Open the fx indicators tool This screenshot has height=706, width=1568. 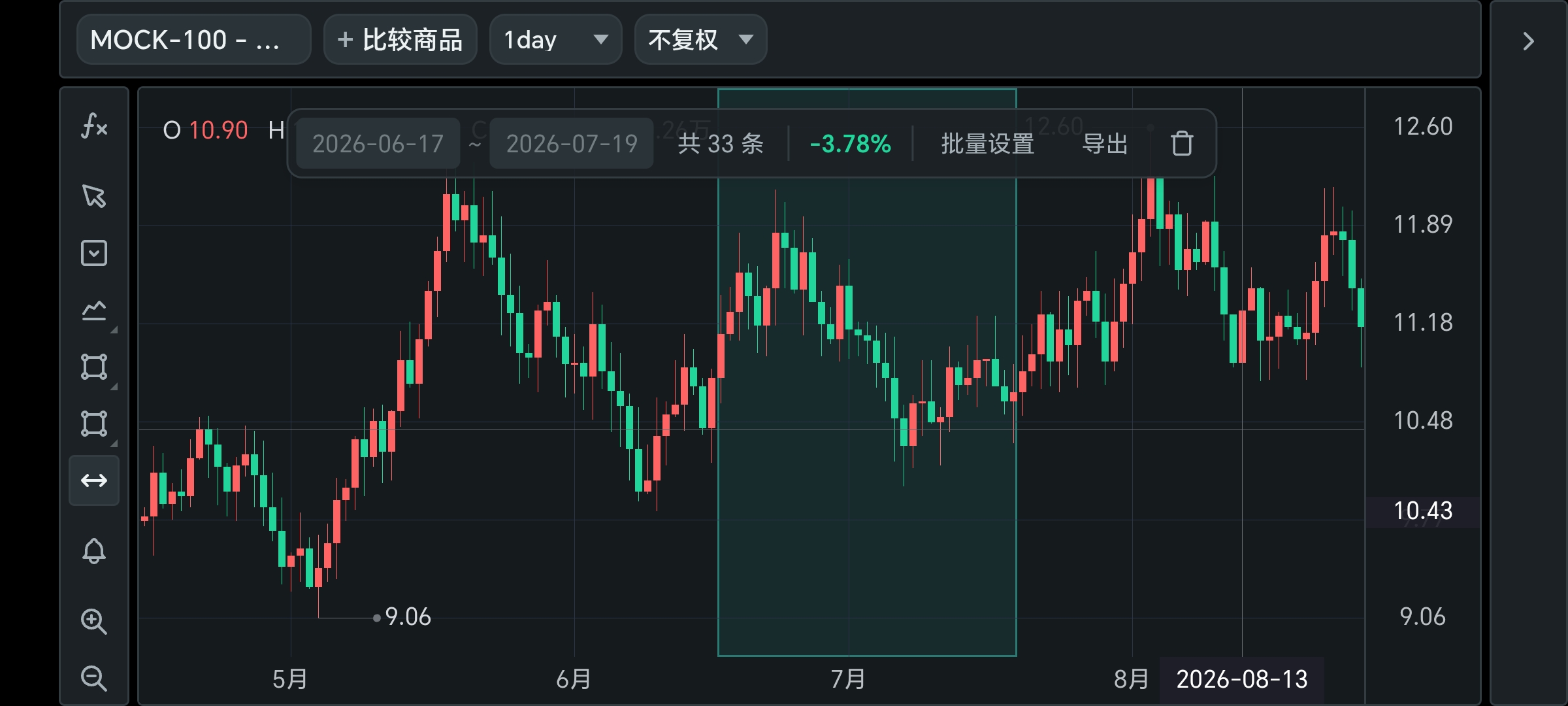click(x=94, y=126)
